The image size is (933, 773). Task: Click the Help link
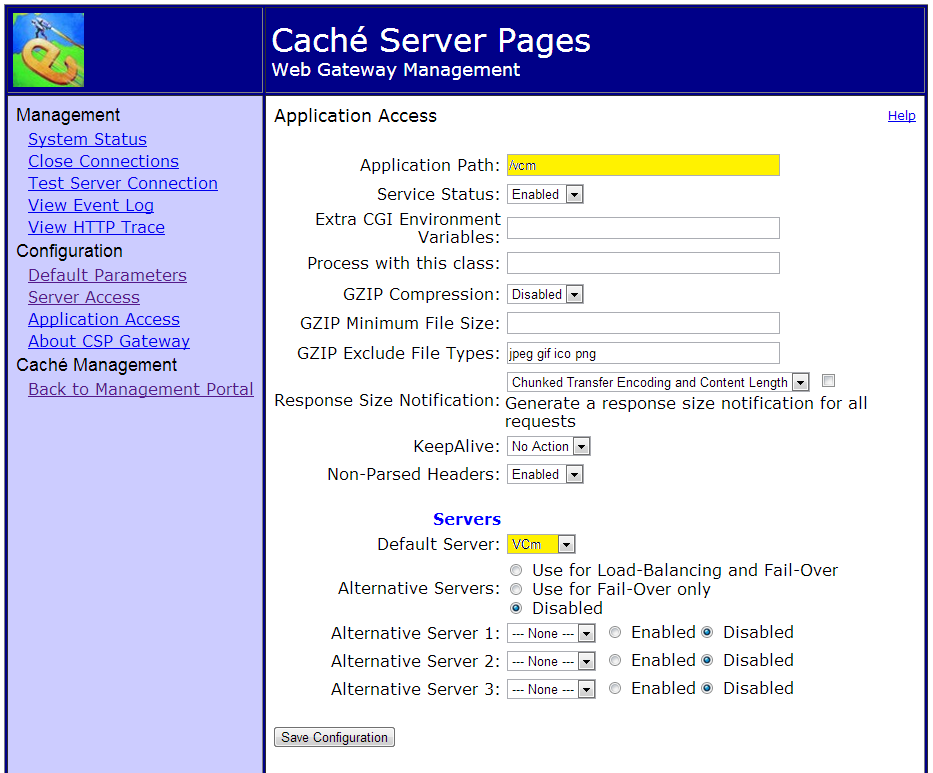[901, 116]
